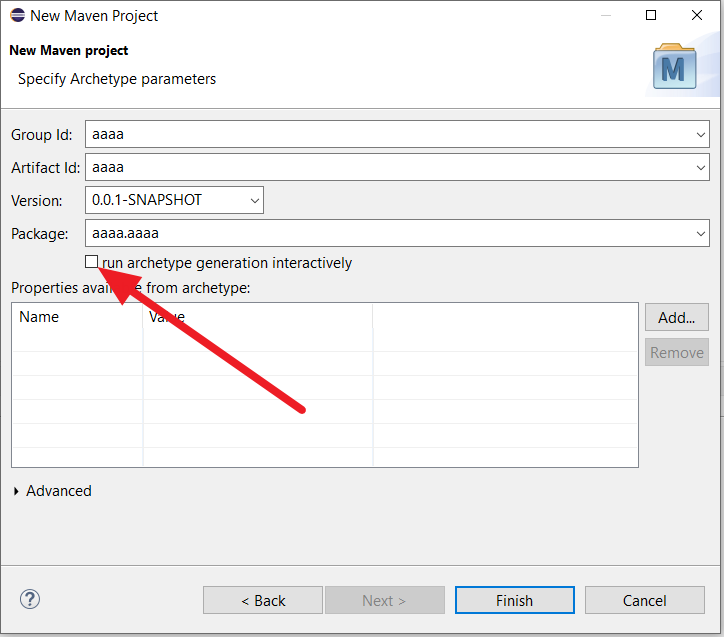Click the Value column header
Viewport: 724px width, 637px height.
[258, 317]
